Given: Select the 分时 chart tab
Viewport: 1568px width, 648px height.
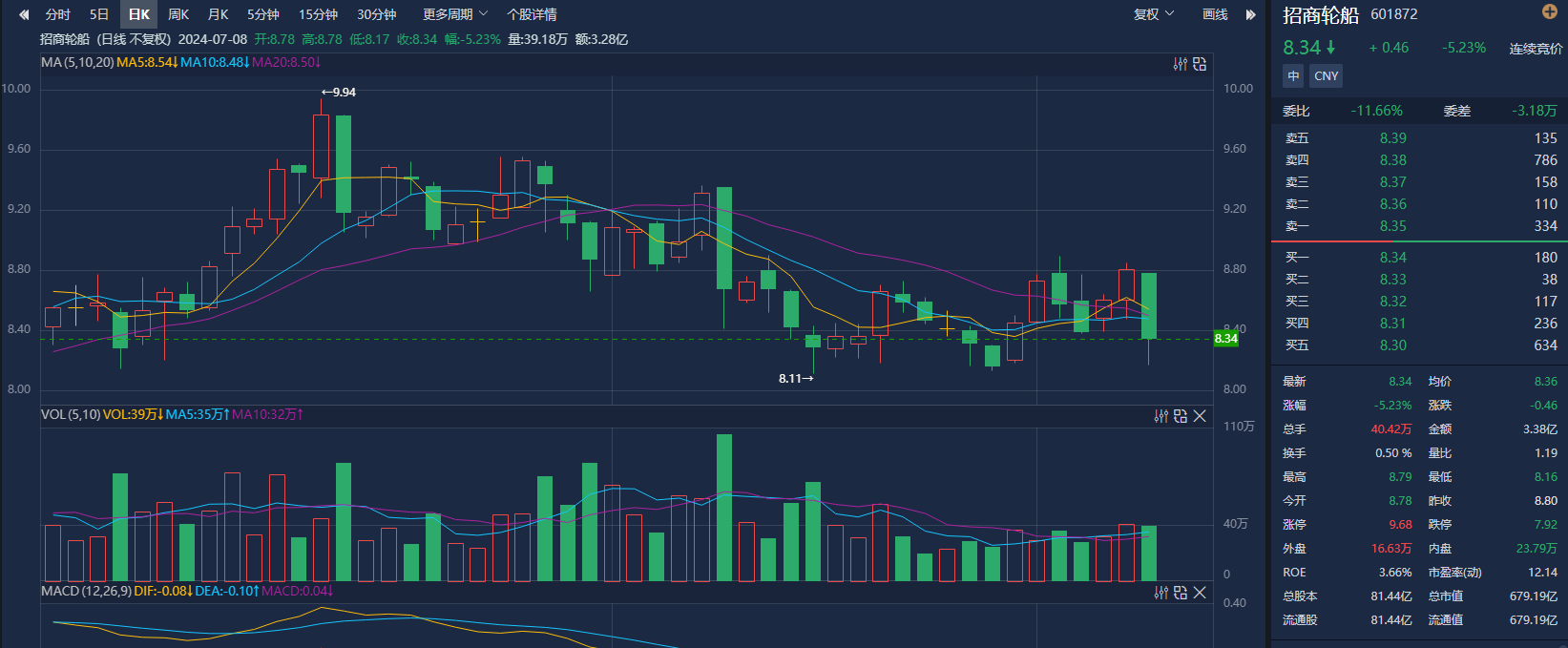Looking at the screenshot, I should pyautogui.click(x=57, y=14).
